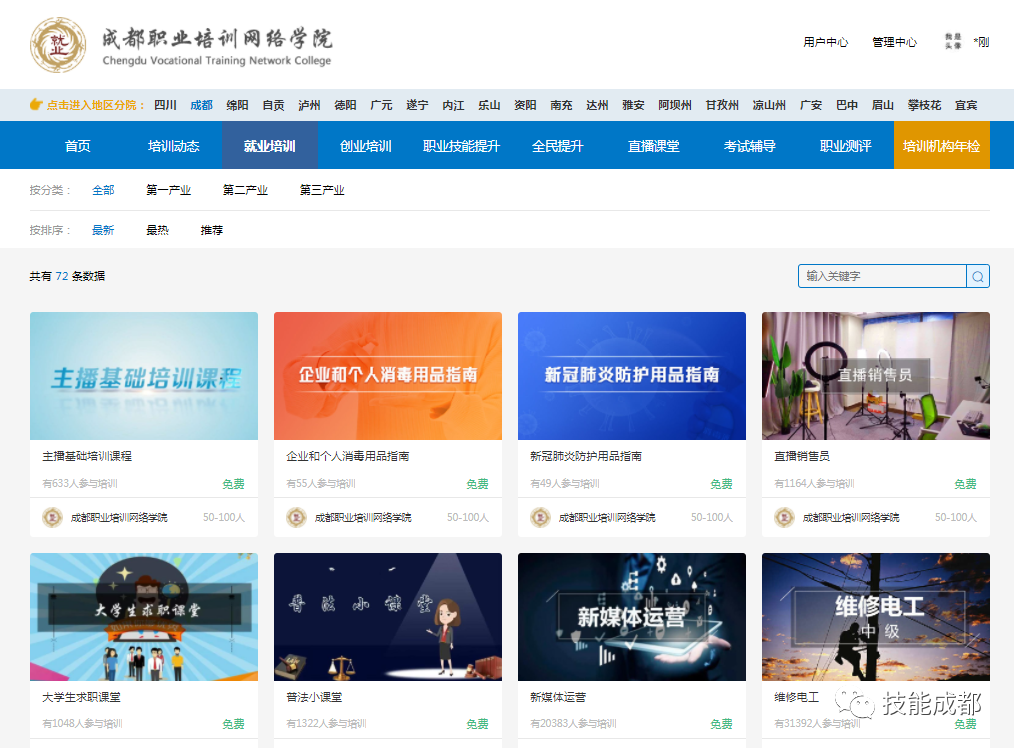Click the college logo emblem
The width and height of the screenshot is (1014, 748).
point(58,44)
